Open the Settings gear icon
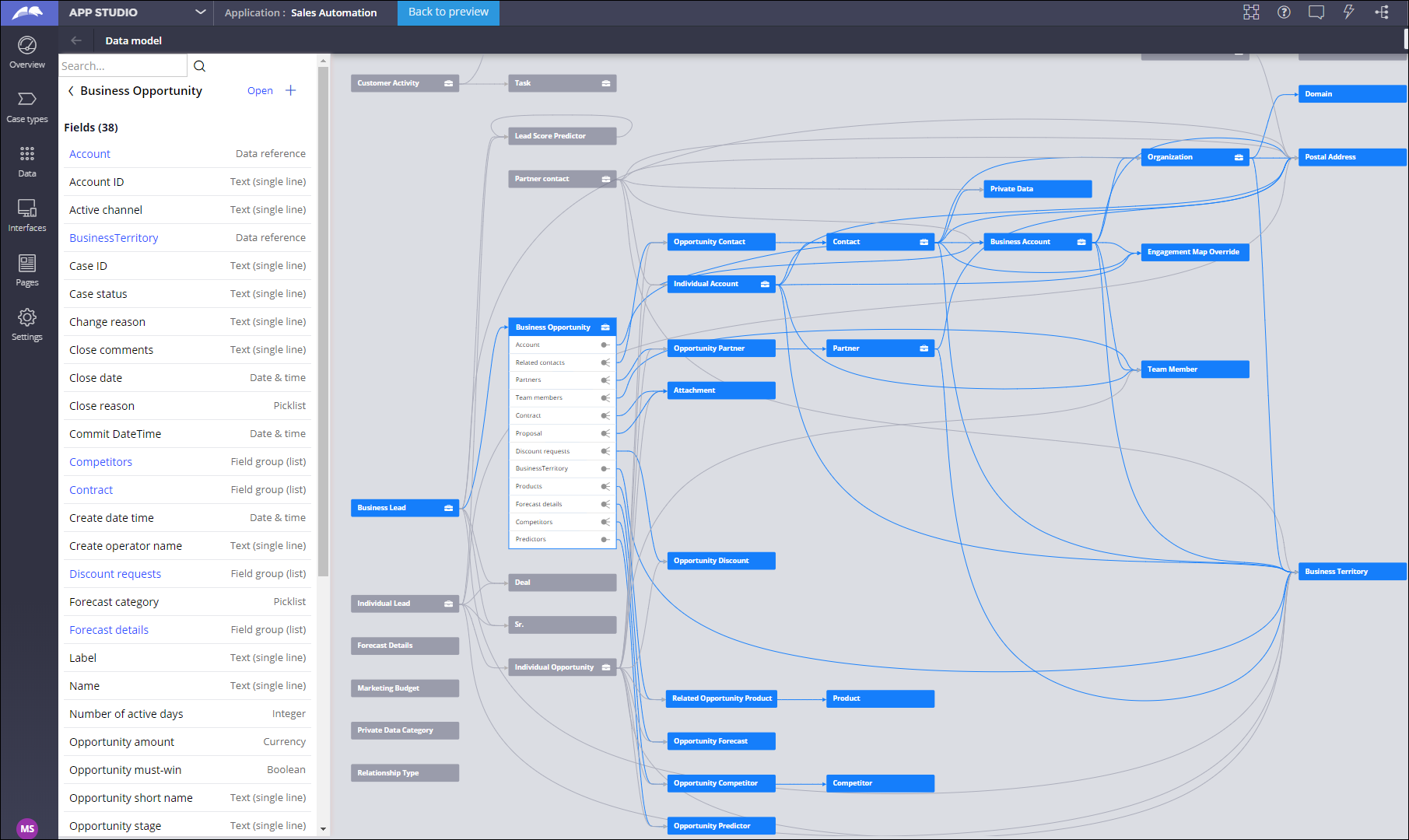This screenshot has height=840, width=1409. (27, 324)
